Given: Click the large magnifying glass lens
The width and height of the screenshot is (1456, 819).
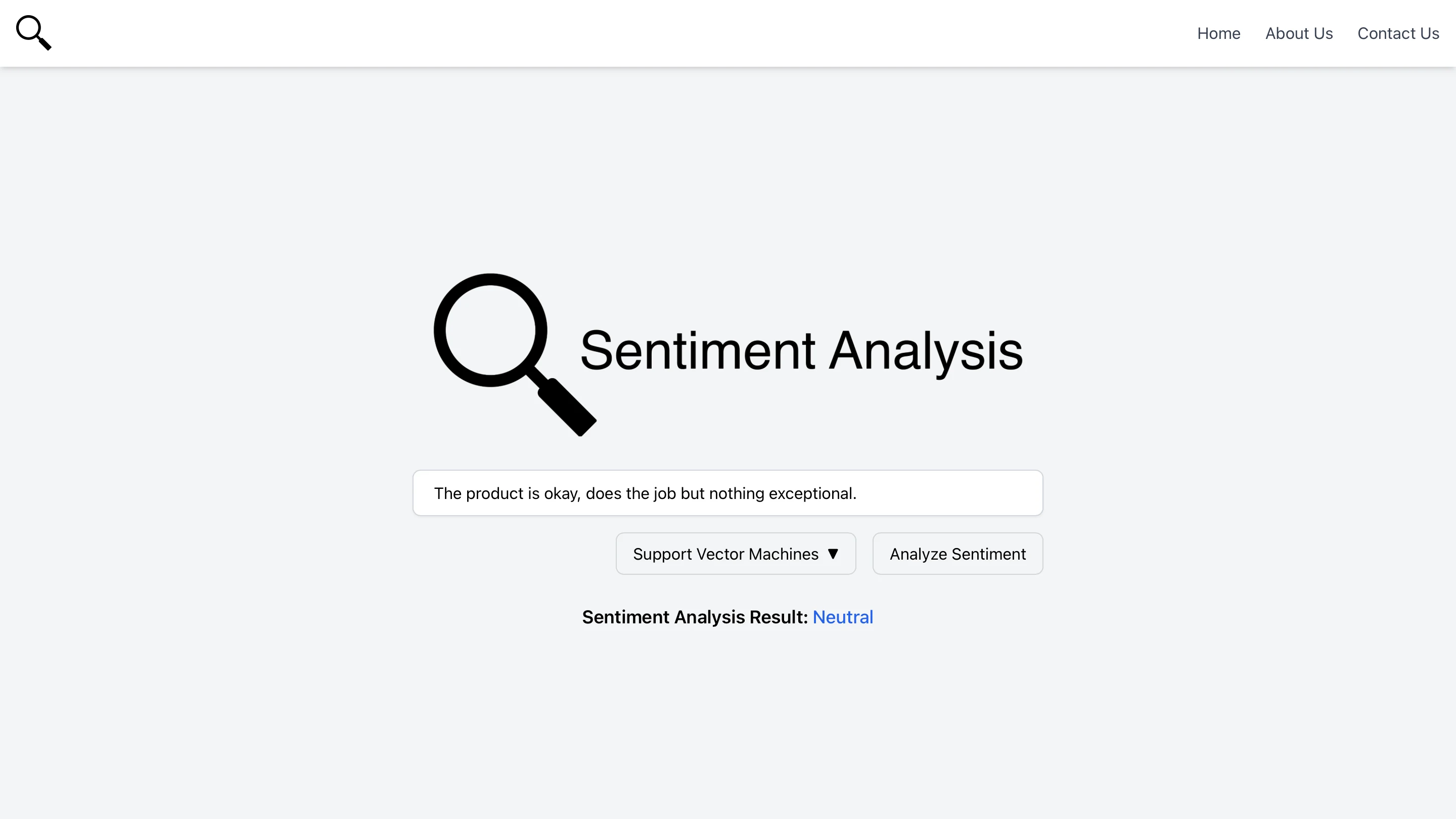Looking at the screenshot, I should point(490,330).
